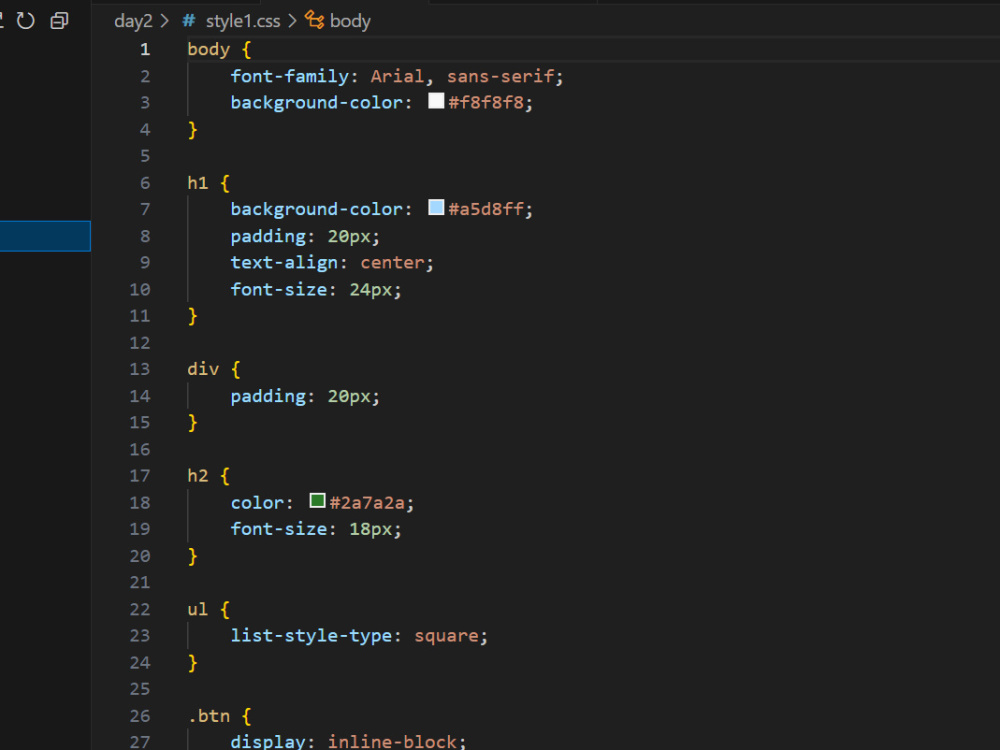The height and width of the screenshot is (750, 1000).
Task: Click the div selector on line 13
Action: (x=203, y=369)
